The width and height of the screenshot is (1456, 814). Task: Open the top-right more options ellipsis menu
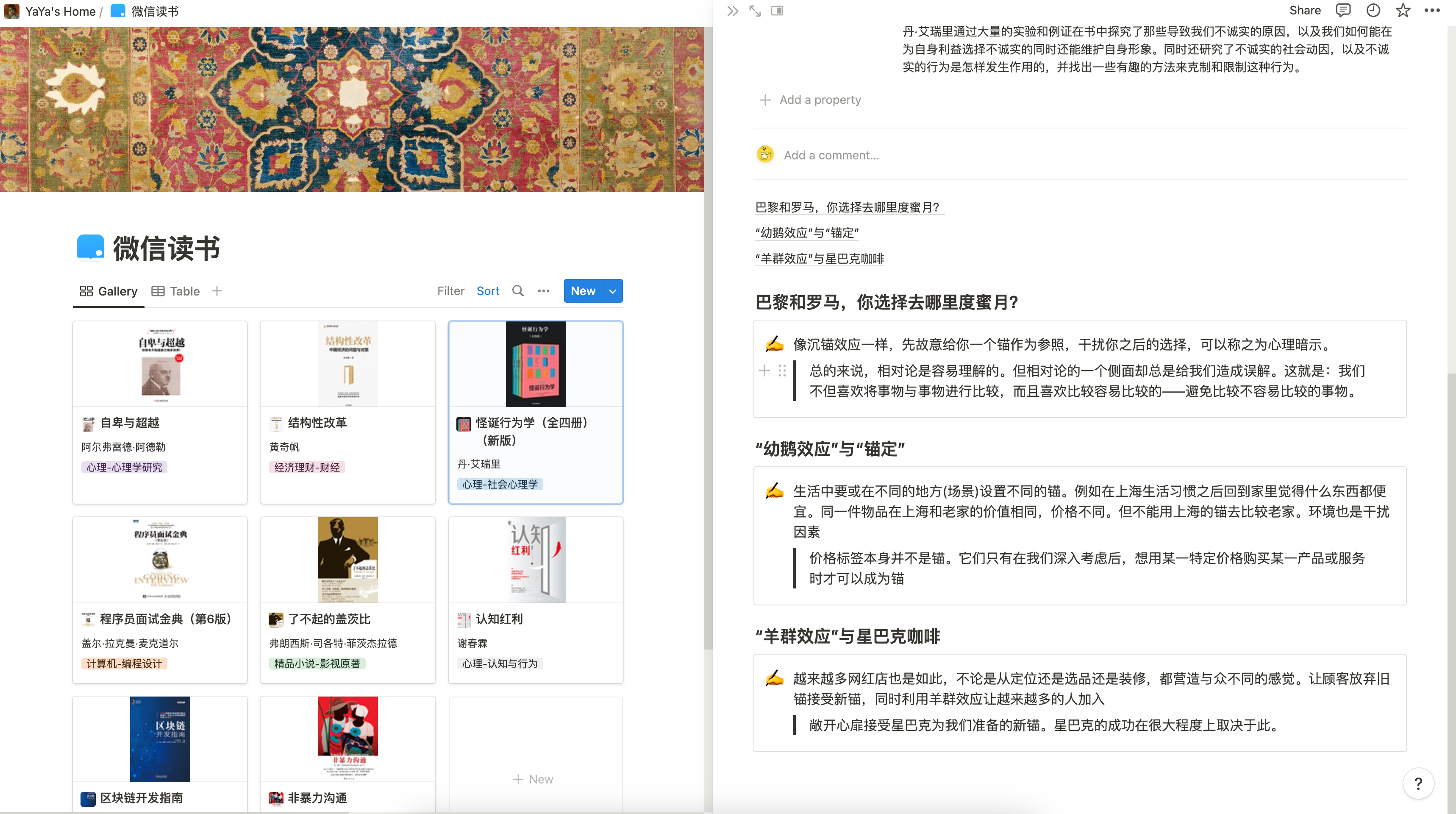[x=1432, y=10]
